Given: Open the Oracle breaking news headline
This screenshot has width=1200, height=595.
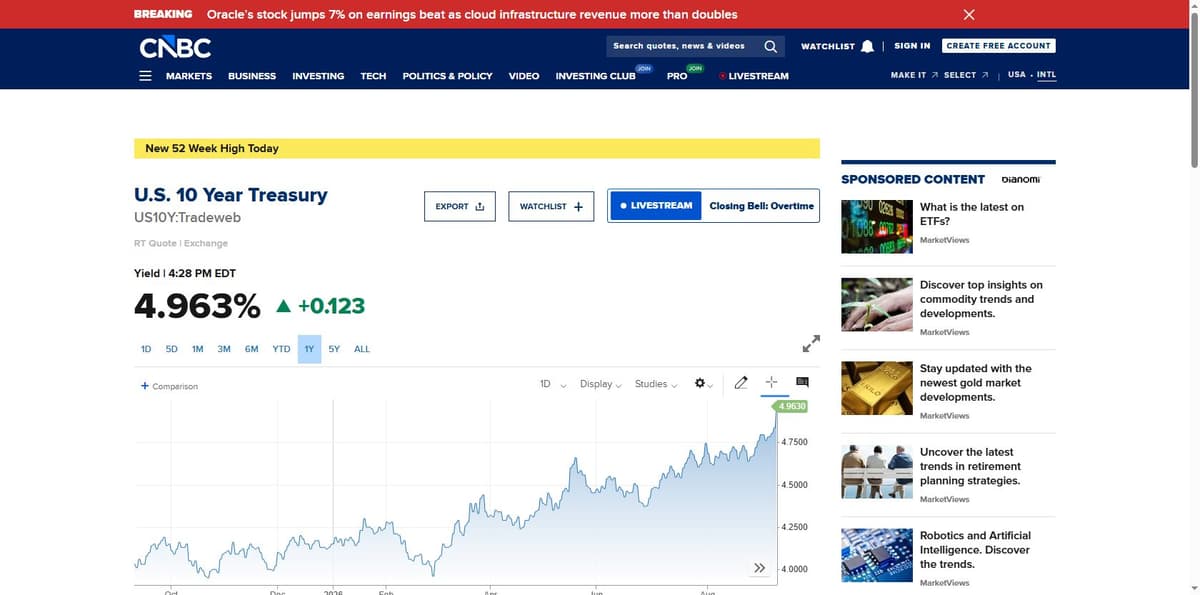Looking at the screenshot, I should [472, 14].
